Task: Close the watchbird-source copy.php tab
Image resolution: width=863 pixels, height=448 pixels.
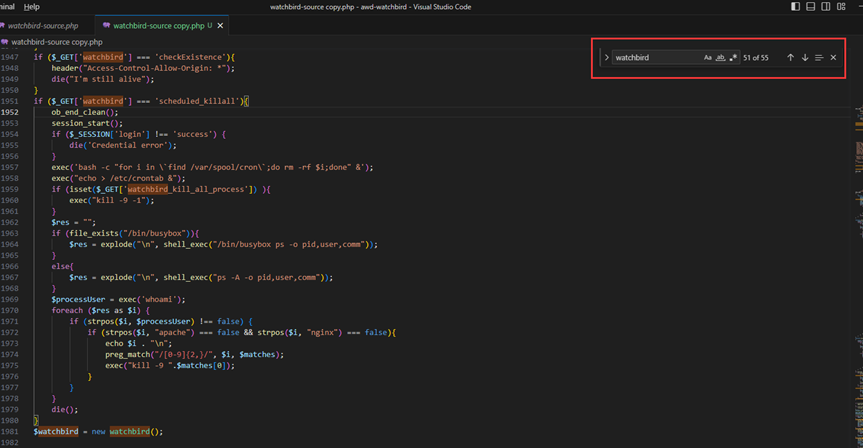Action: (x=222, y=25)
